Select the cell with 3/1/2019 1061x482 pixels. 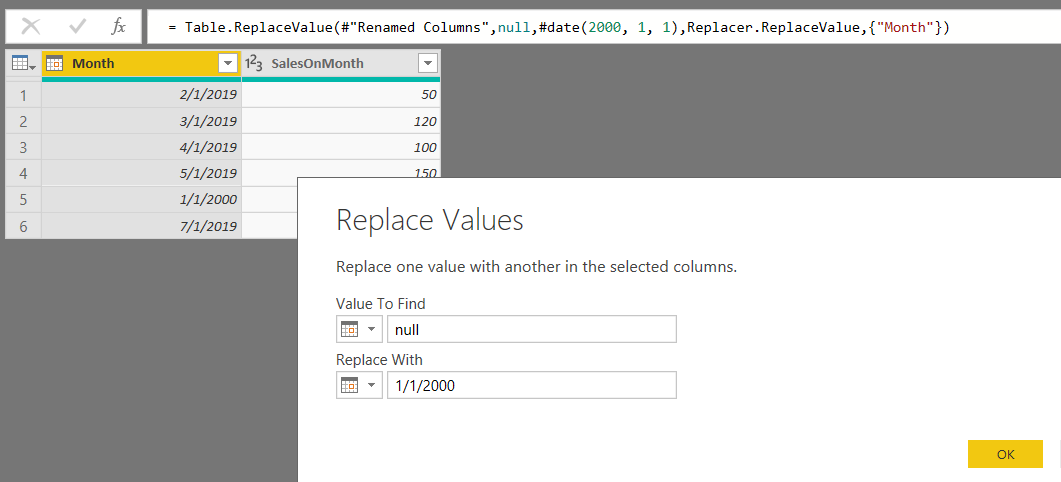tap(141, 121)
